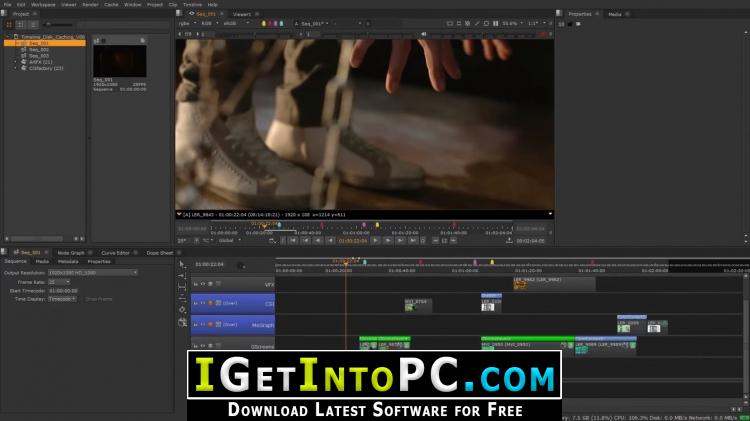Open the Timeline menu

[192, 4]
